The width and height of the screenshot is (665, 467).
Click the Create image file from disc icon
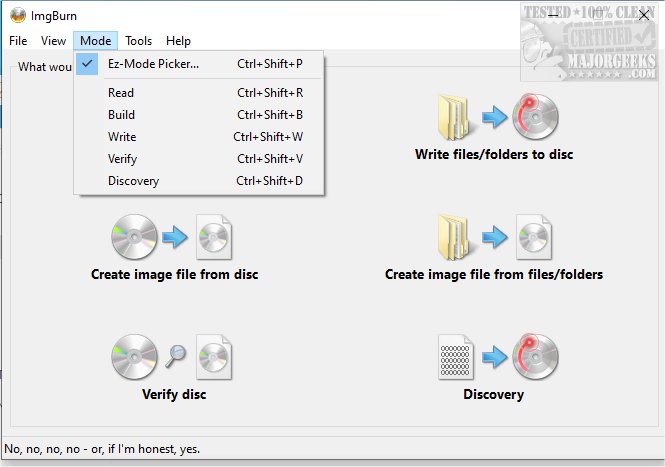click(x=175, y=238)
